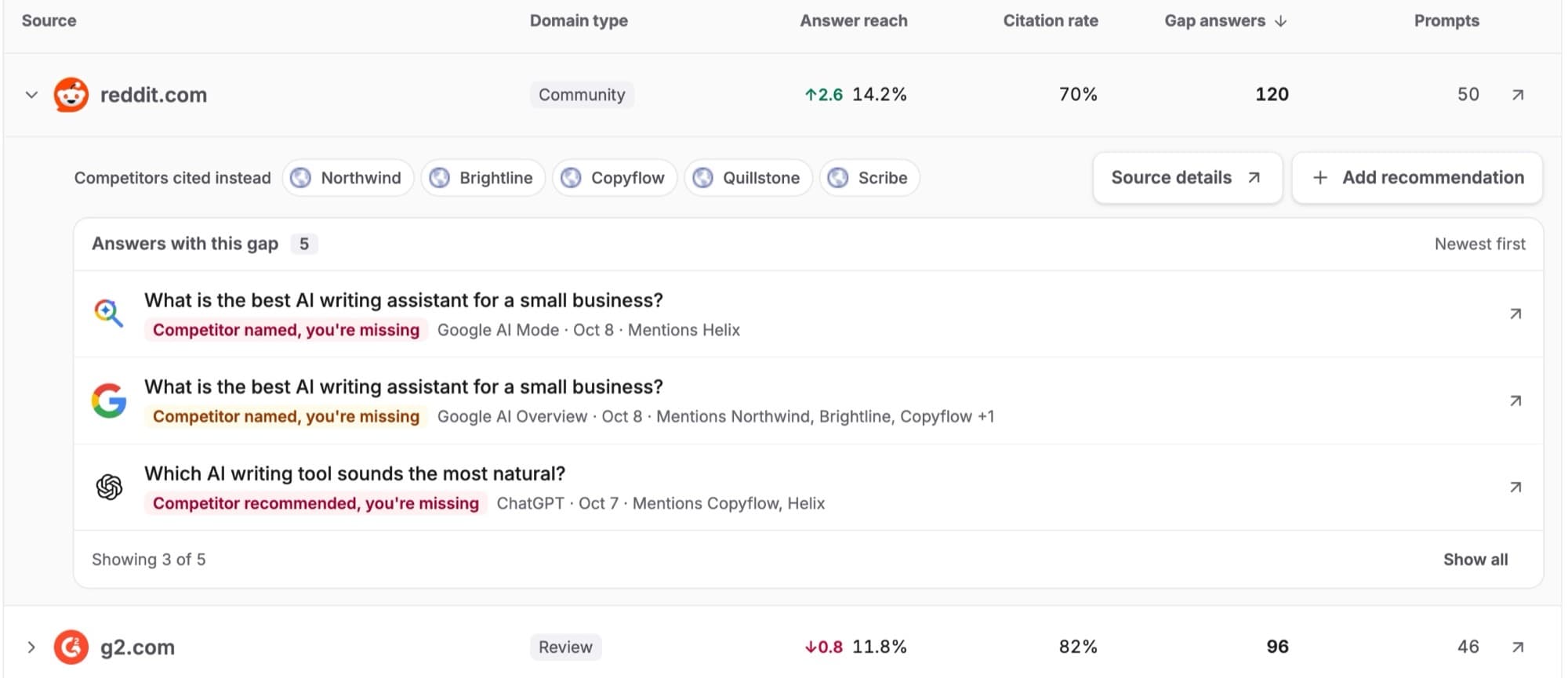Click the Citation rate column header
Screen dimensions: 1568x678
coord(1051,21)
